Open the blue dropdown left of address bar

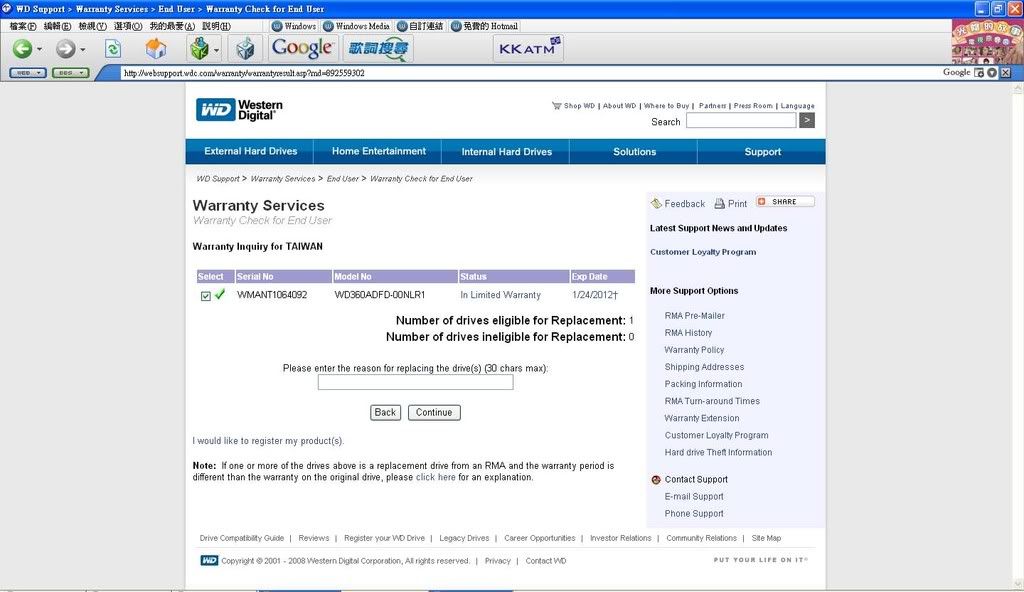pos(28,73)
